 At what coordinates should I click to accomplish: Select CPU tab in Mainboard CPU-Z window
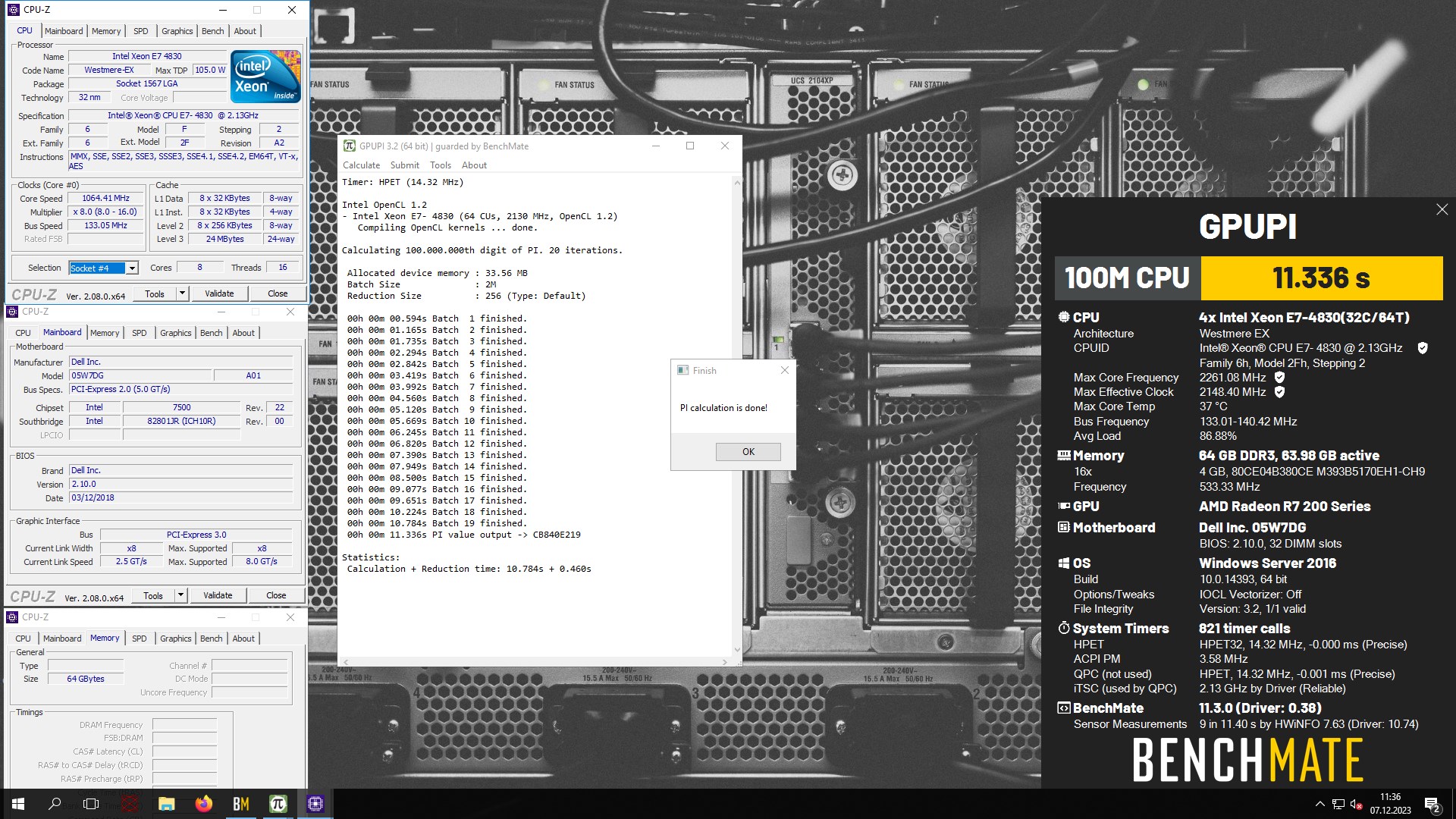pyautogui.click(x=24, y=333)
